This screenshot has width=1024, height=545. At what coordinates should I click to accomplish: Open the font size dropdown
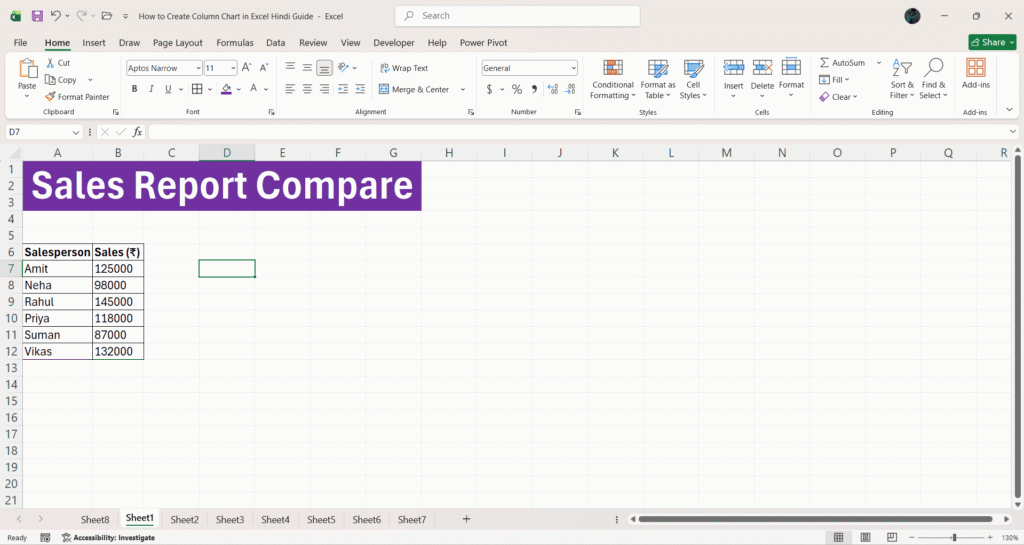[233, 68]
